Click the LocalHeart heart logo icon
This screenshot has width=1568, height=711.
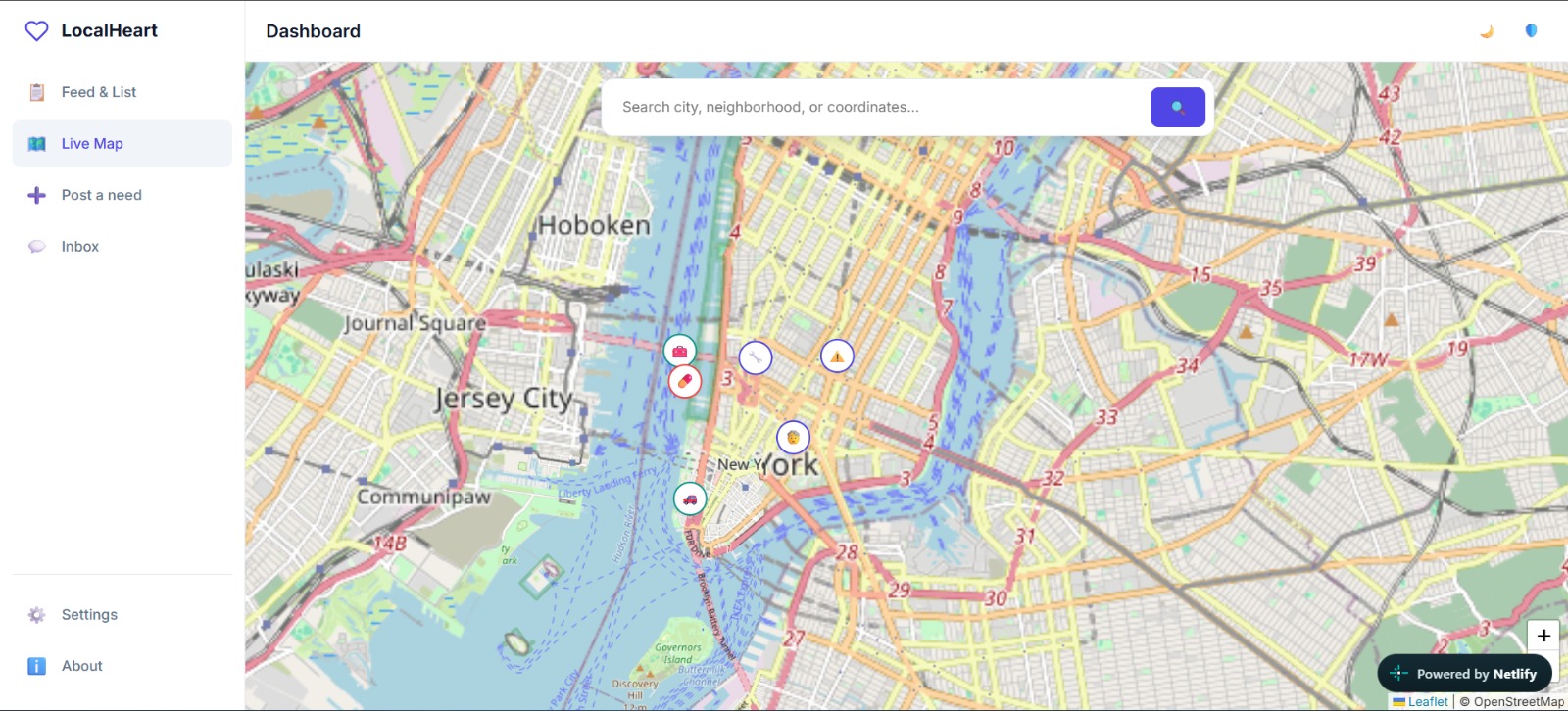[36, 31]
